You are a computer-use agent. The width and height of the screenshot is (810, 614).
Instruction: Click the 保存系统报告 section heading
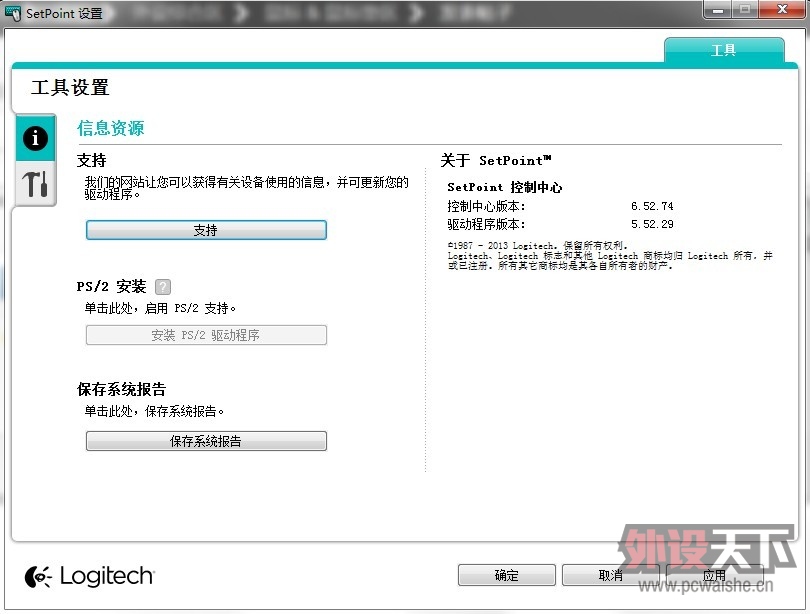[x=121, y=389]
